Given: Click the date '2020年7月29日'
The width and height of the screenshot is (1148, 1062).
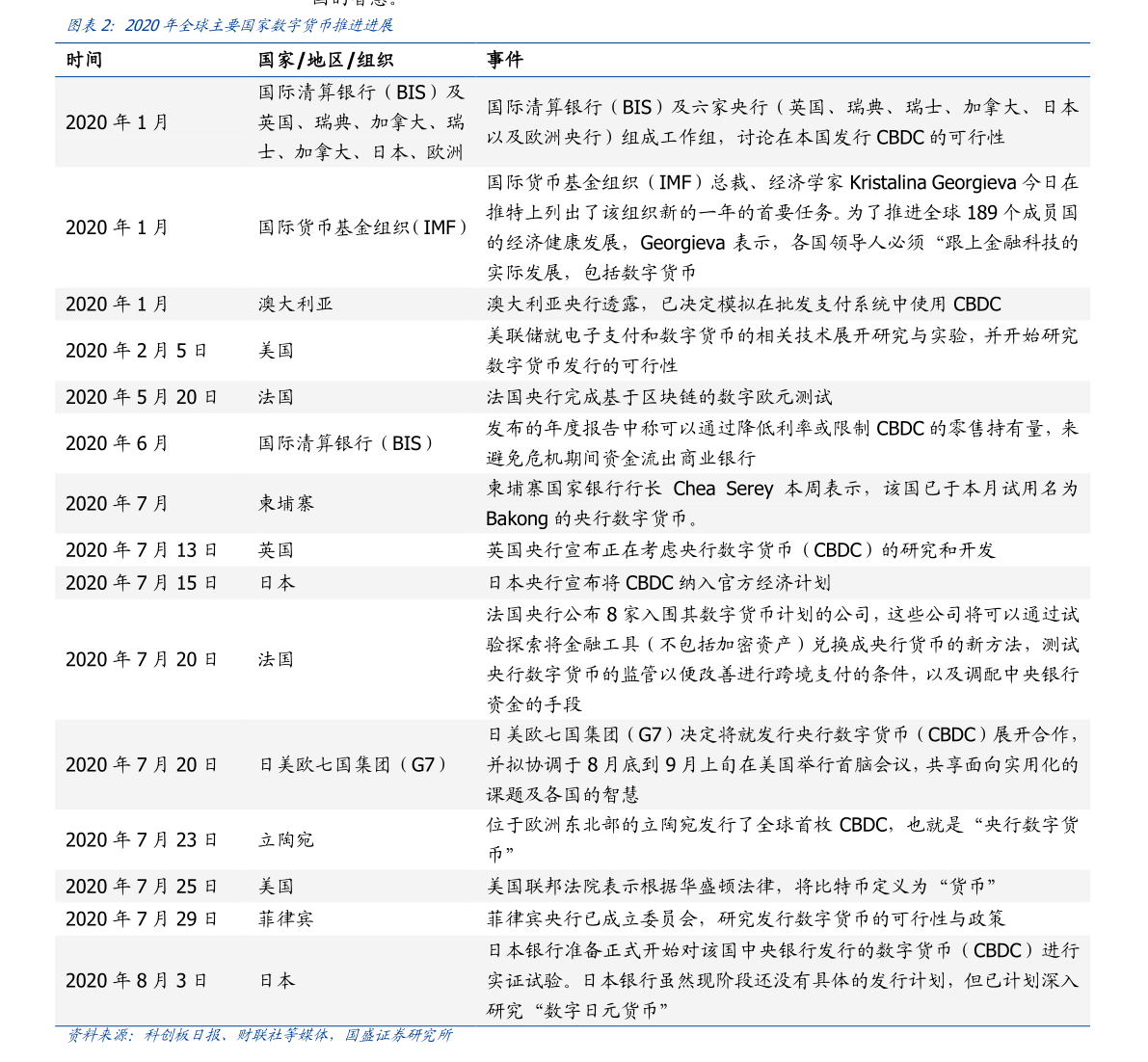Looking at the screenshot, I should [142, 918].
